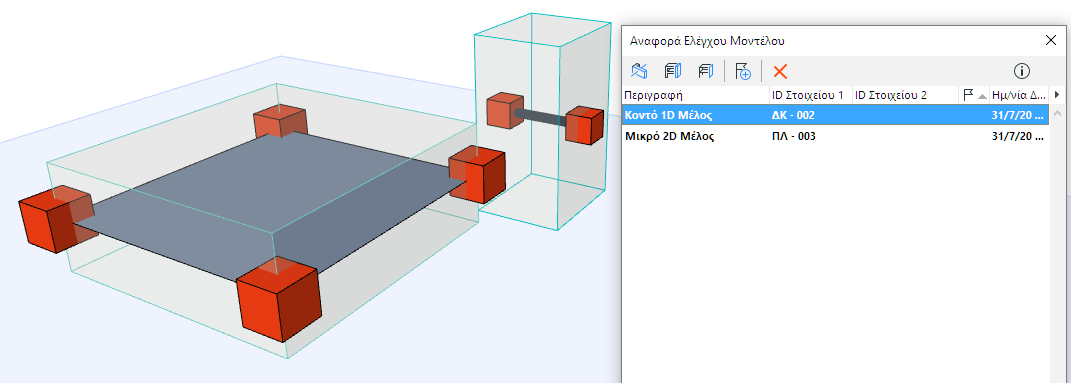Open the info icon in report toolbar
The image size is (1071, 383).
point(1021,71)
